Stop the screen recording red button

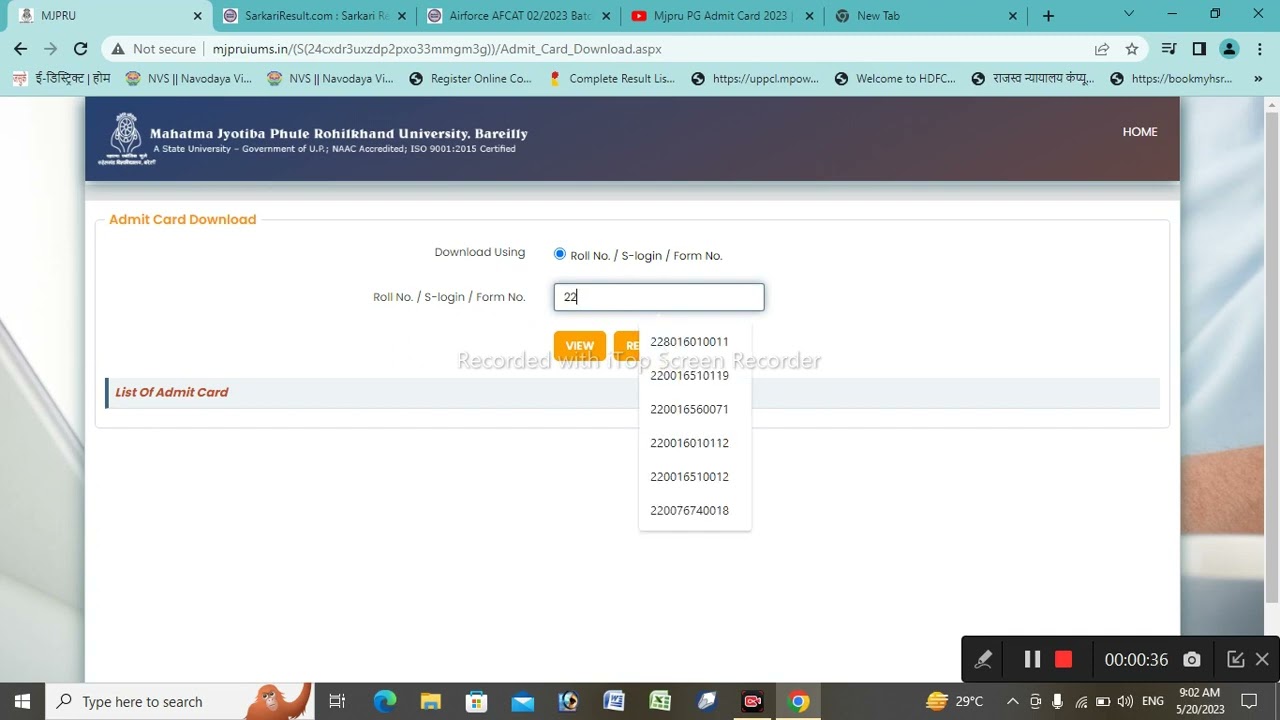(1064, 659)
